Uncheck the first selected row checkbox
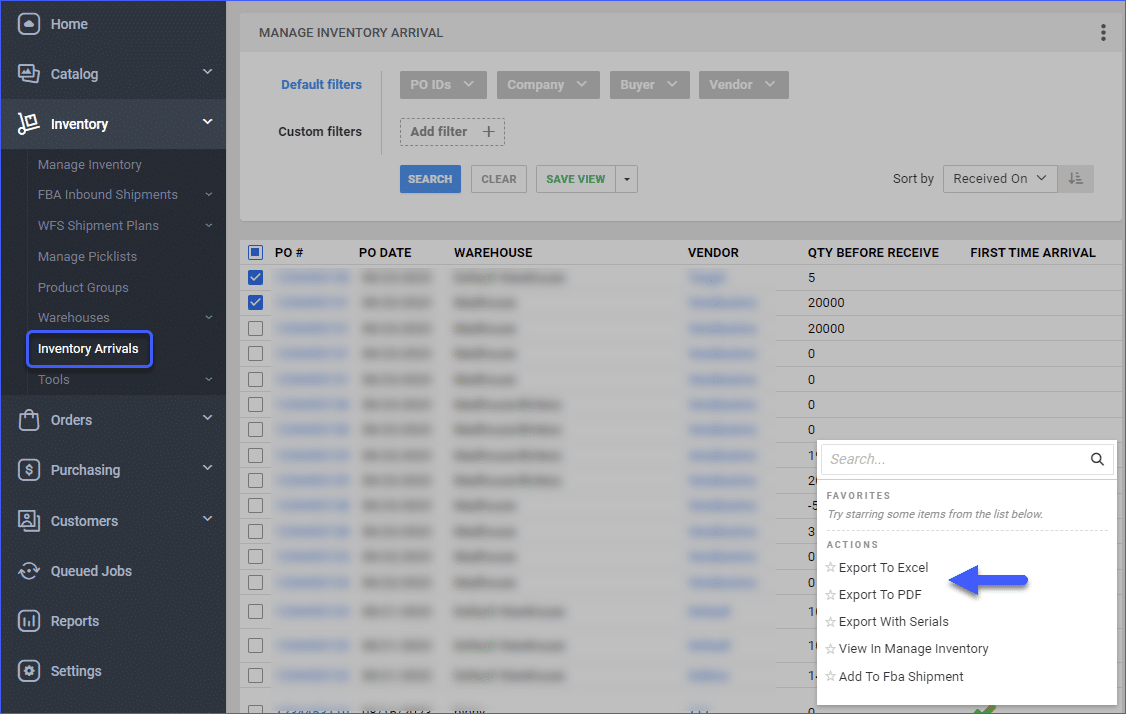Viewport: 1126px width, 714px height. (256, 277)
